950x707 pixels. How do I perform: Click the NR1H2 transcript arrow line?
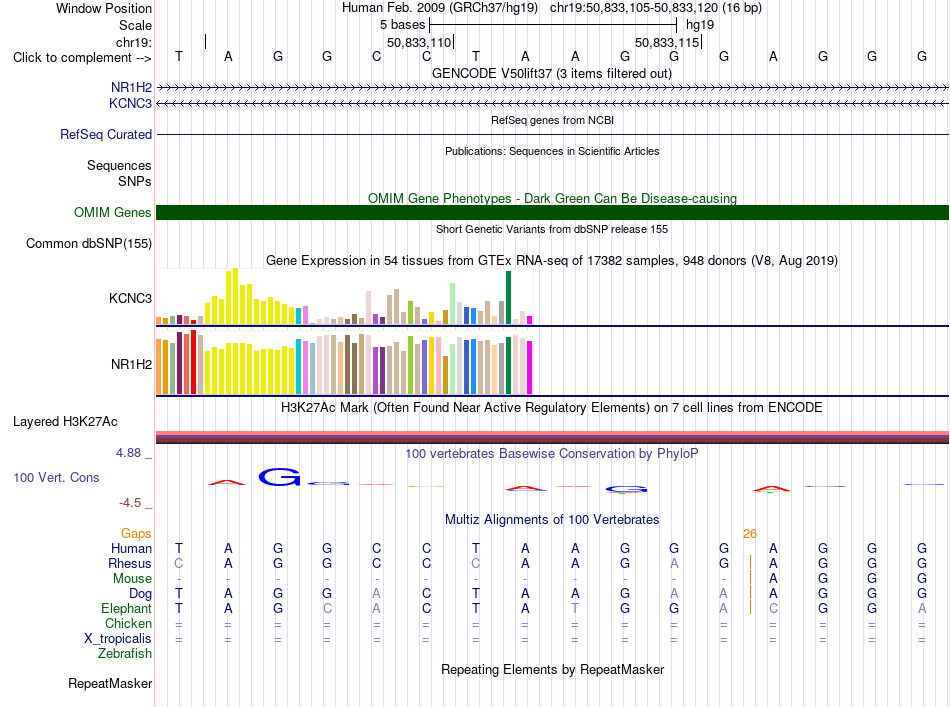pyautogui.click(x=552, y=88)
